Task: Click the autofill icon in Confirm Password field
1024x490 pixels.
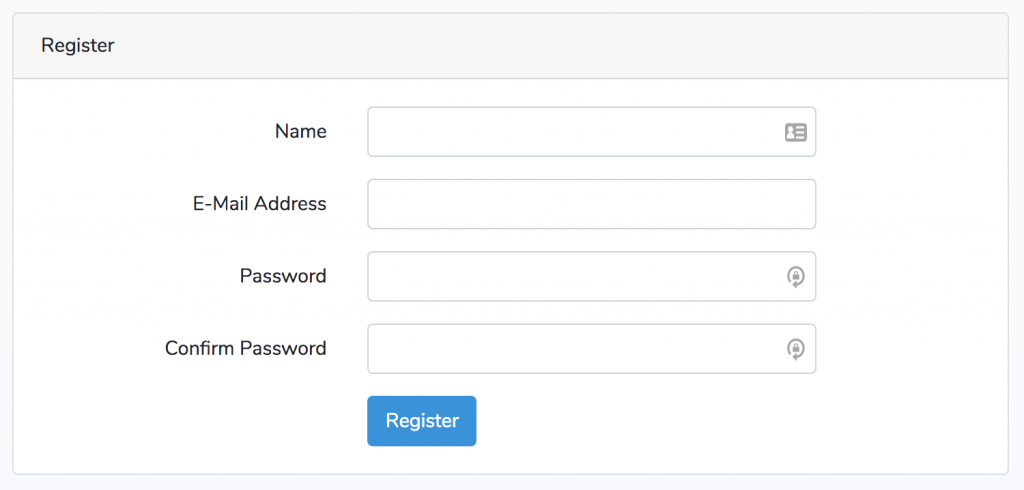Action: click(x=796, y=348)
